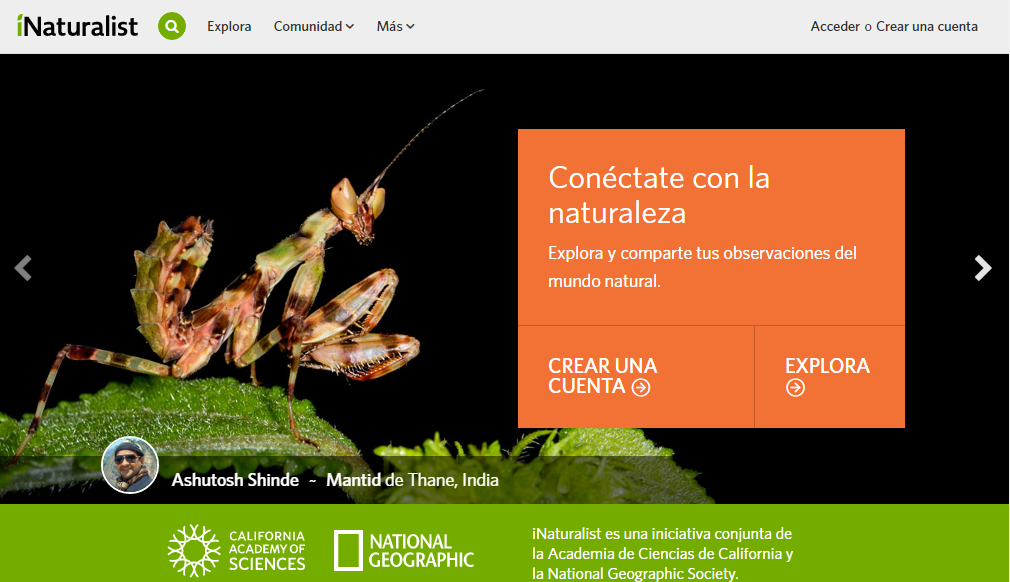The image size is (1010, 582).
Task: Open the Ashutosh Shinde user link
Action: [x=235, y=480]
